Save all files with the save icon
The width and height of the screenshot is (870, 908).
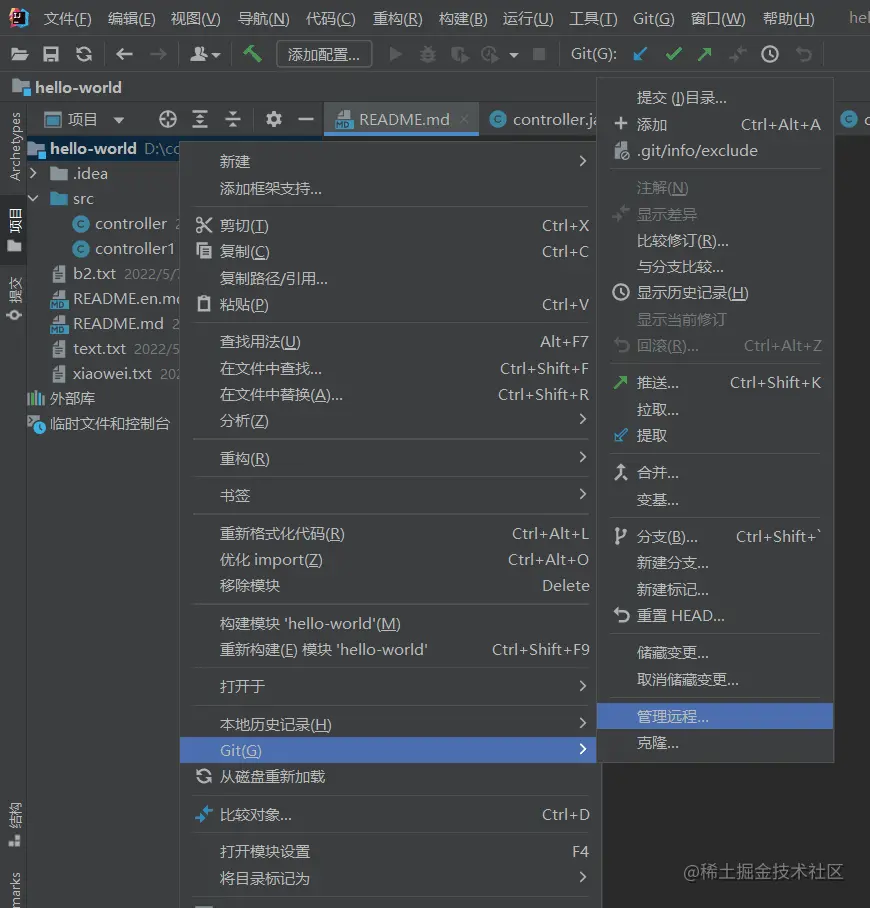[x=50, y=53]
